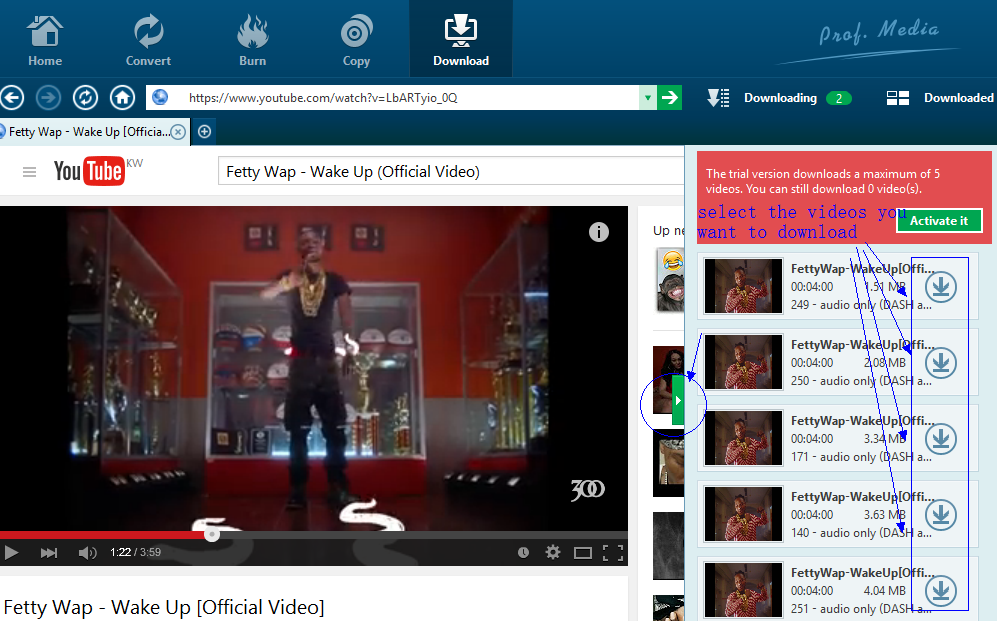
Task: Click the thumbnail of the 251 item
Action: [743, 590]
